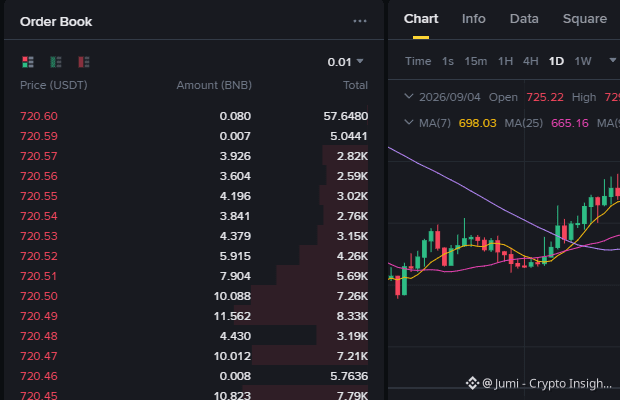
Task: Open the Square tab
Action: [x=584, y=19]
